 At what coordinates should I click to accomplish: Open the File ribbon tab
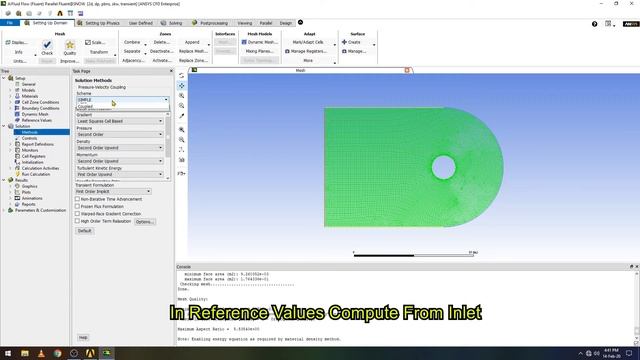[10, 23]
